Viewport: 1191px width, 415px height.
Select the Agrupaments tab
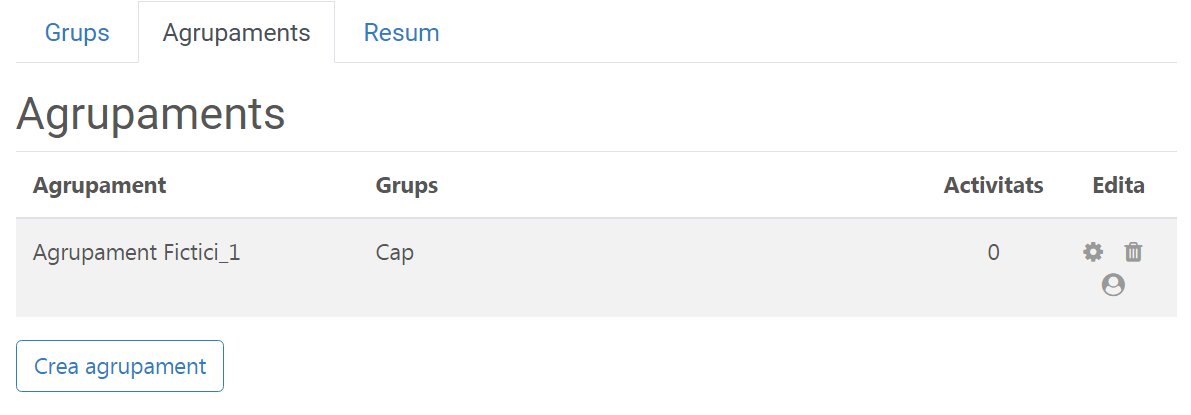pos(236,33)
